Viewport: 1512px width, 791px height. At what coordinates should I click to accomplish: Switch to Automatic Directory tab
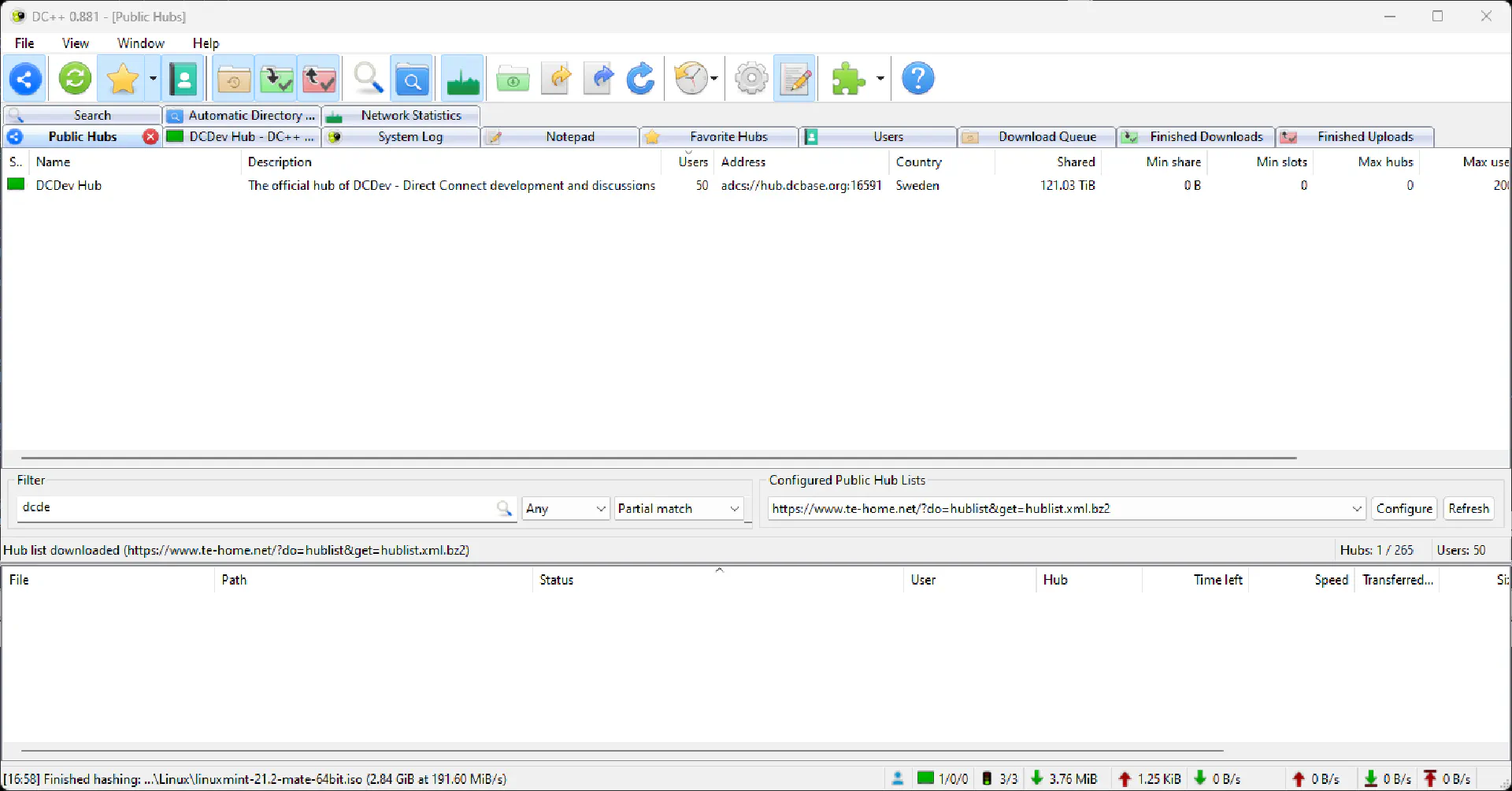[242, 115]
